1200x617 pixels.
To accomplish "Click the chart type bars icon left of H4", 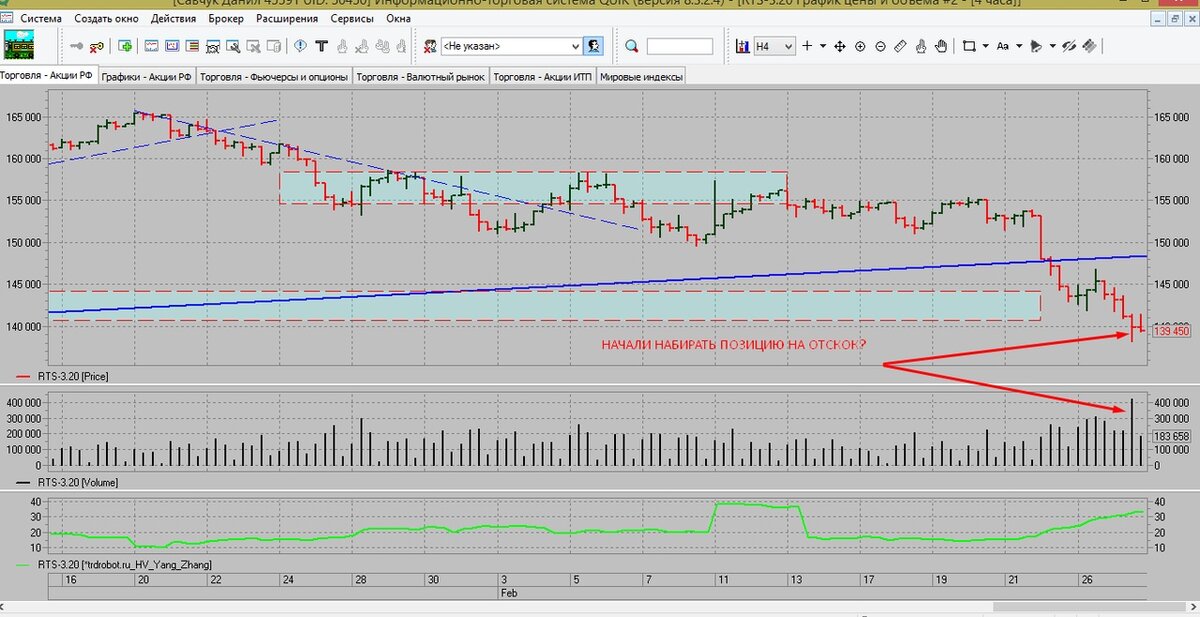I will click(x=743, y=46).
